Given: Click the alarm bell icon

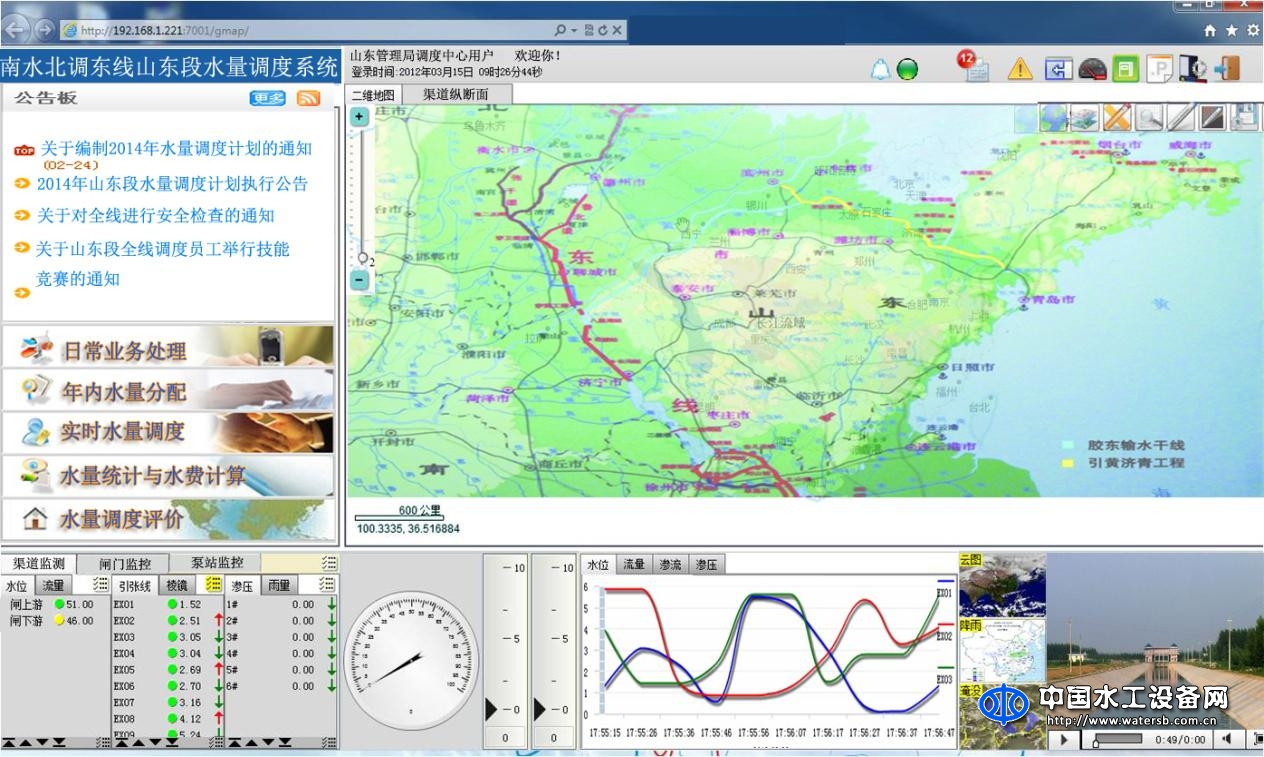Looking at the screenshot, I should coord(880,69).
